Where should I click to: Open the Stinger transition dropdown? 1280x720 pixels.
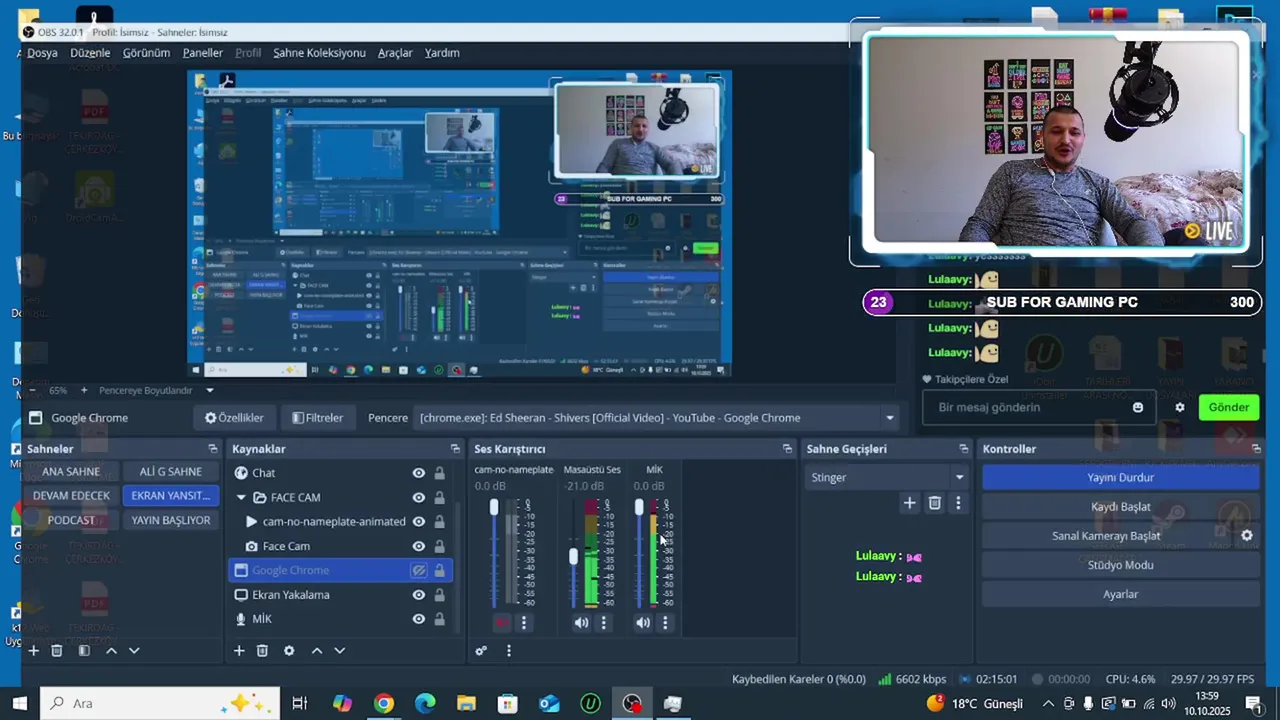click(x=887, y=477)
